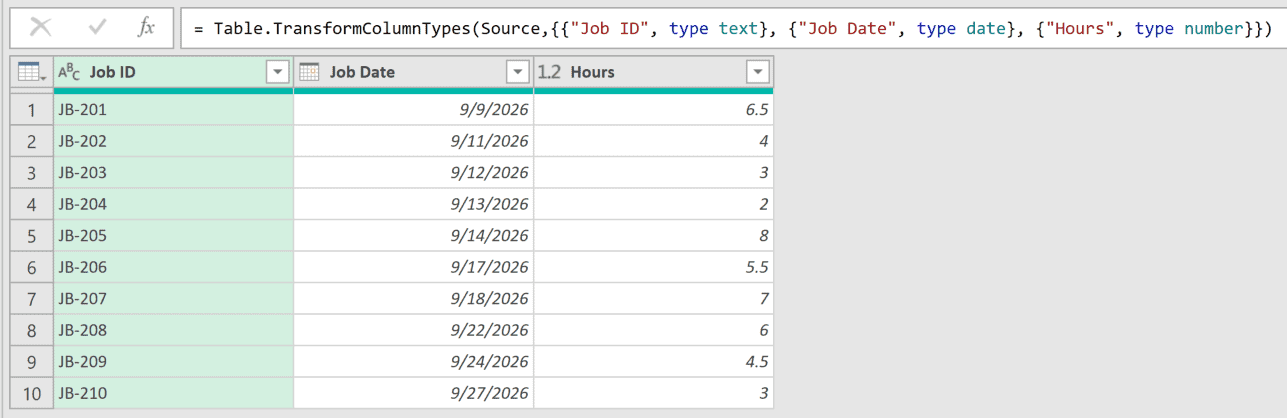
Task: Click the 1.2 number type icon for Hours
Action: pos(549,72)
